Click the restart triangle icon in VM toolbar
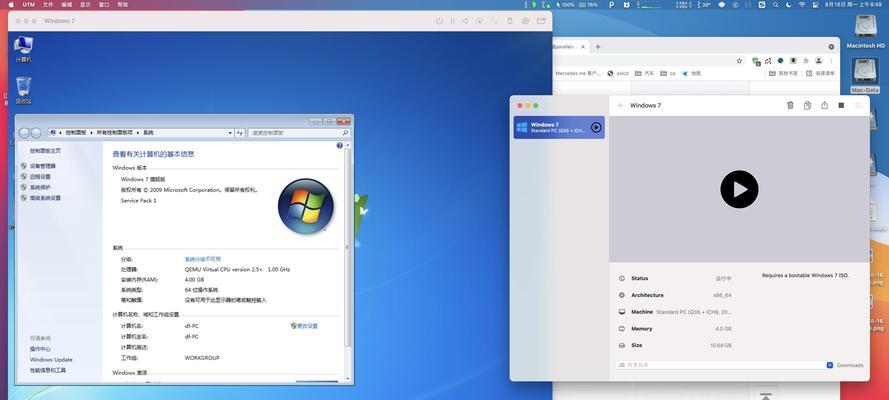Viewport: 889px width, 400px height. [465, 21]
